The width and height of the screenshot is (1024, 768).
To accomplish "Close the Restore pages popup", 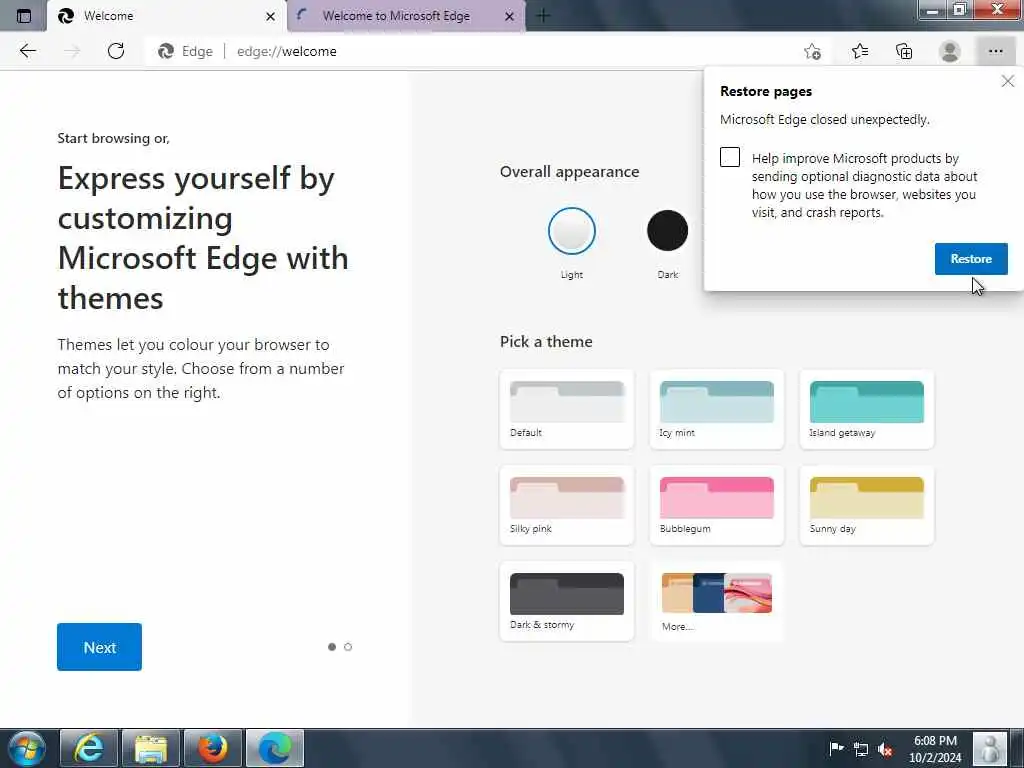I will (x=1008, y=81).
